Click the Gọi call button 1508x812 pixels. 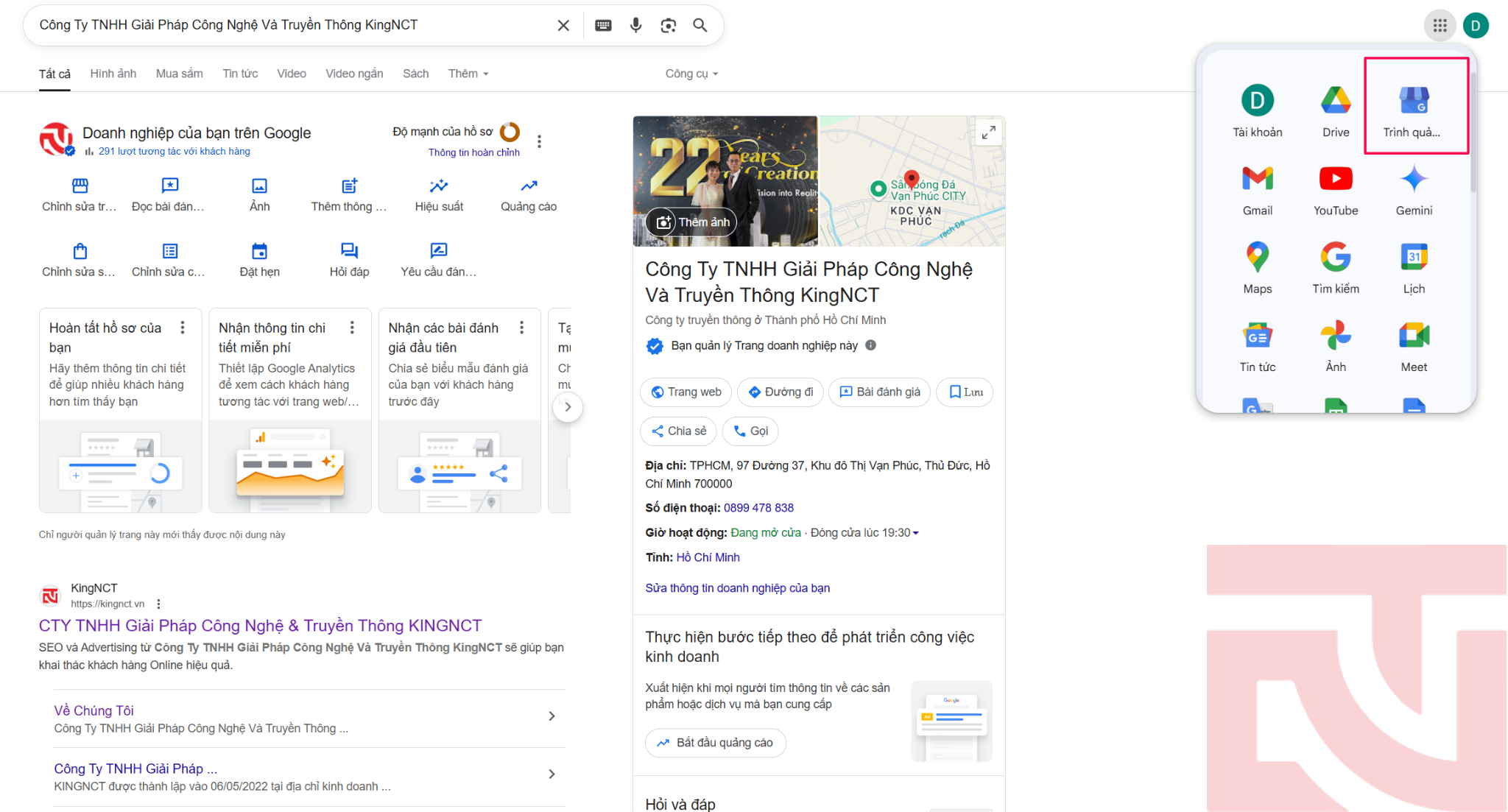[x=750, y=431]
